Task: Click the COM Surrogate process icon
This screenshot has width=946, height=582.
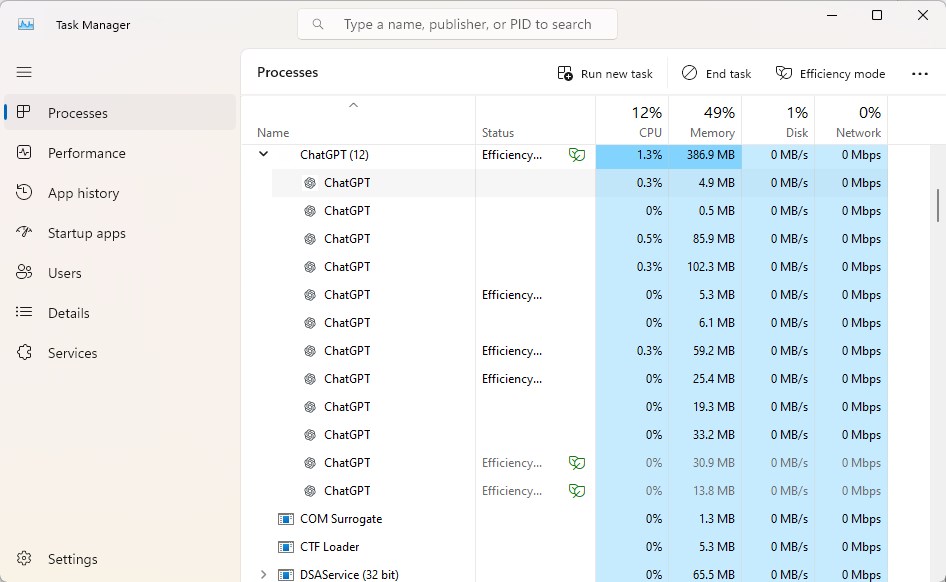Action: 286,519
